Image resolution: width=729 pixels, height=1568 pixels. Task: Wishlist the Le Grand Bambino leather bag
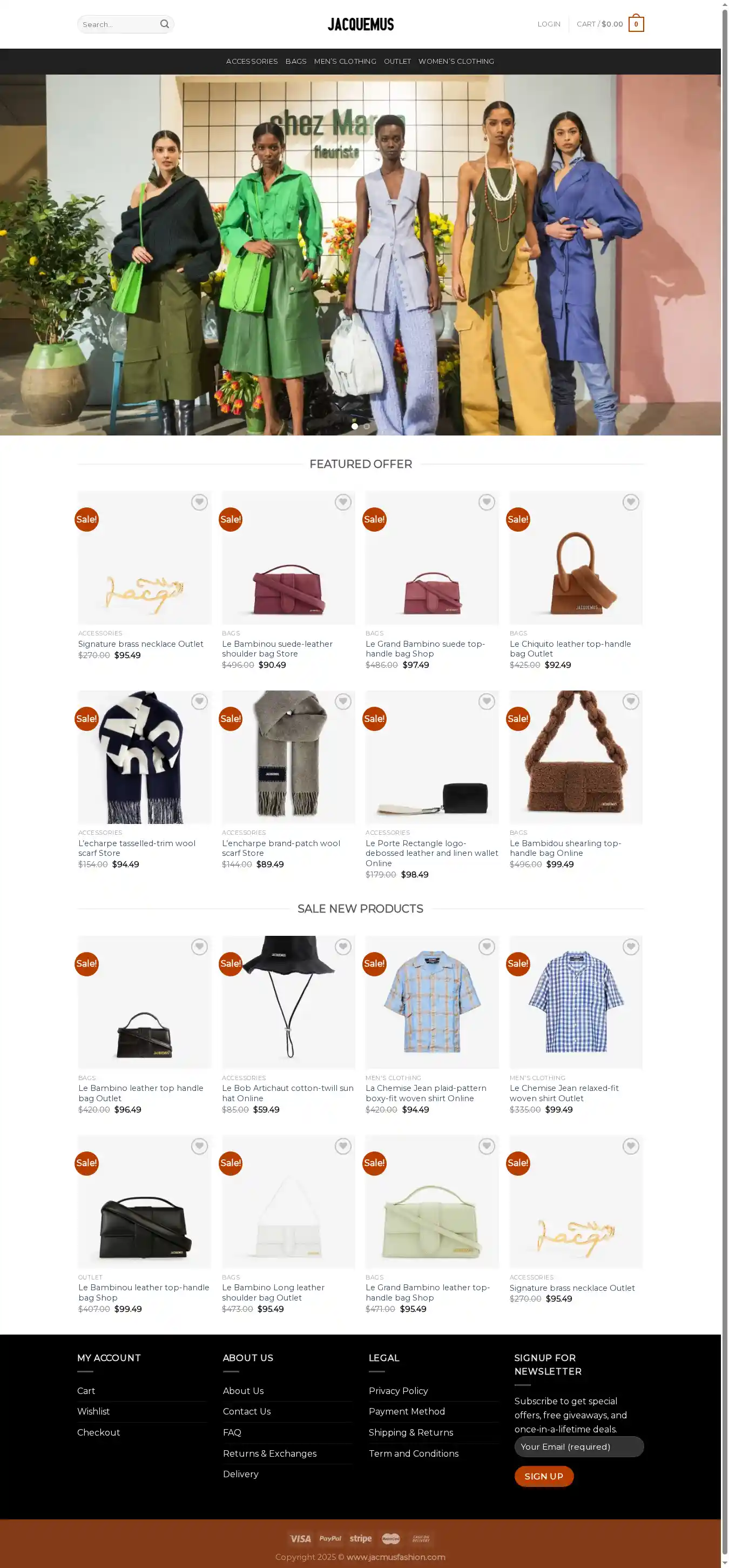click(x=486, y=1147)
